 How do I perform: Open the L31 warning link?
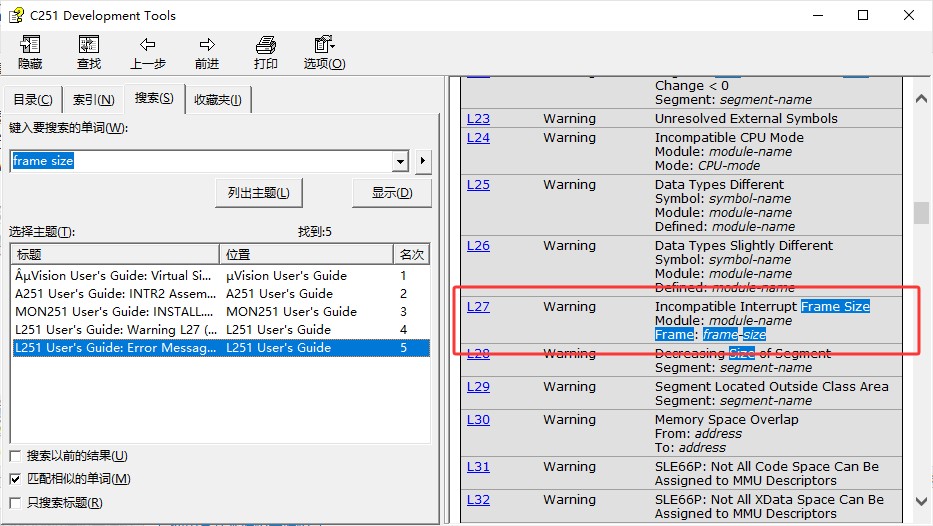coord(478,466)
